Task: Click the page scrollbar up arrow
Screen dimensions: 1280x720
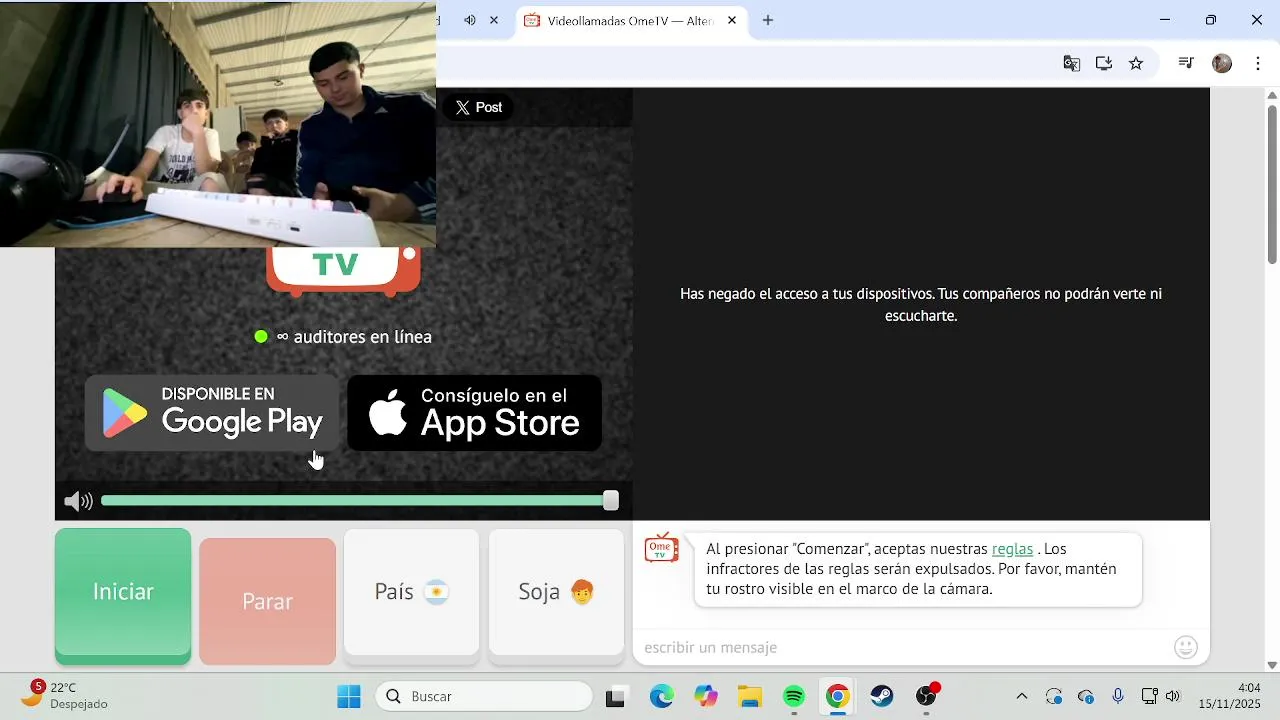Action: (1272, 95)
